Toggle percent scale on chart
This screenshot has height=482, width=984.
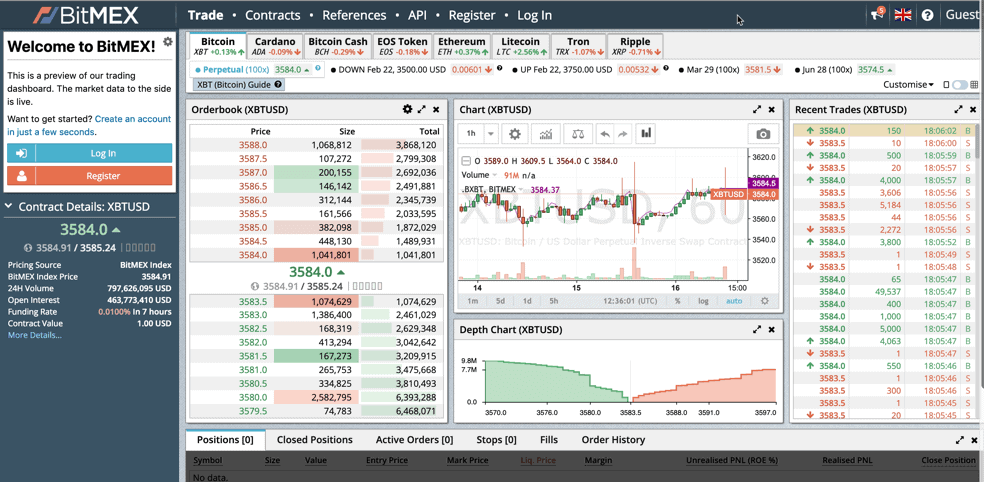[x=678, y=301]
